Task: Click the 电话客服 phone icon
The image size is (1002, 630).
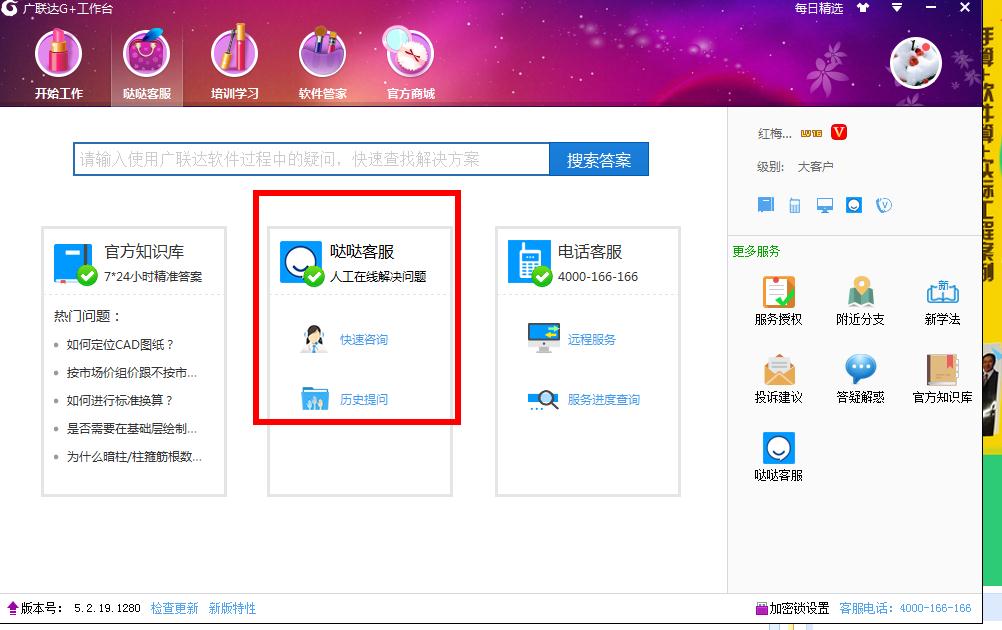Action: pyautogui.click(x=530, y=263)
